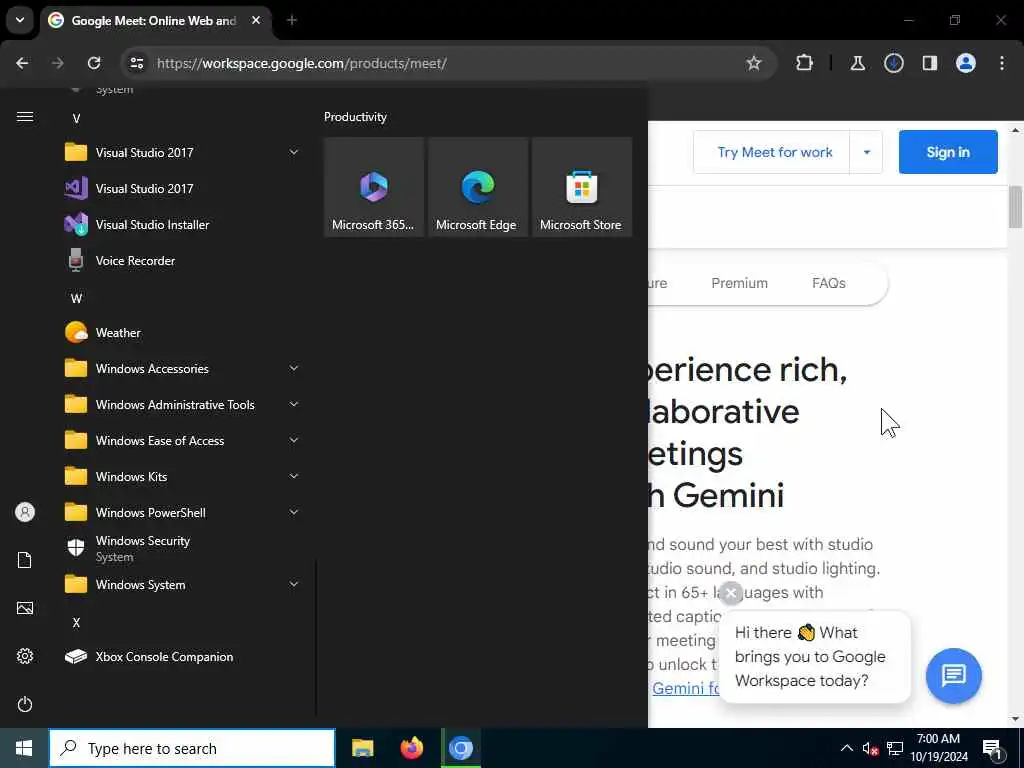The height and width of the screenshot is (768, 1024).
Task: Show hidden system tray icons
Action: [846, 748]
